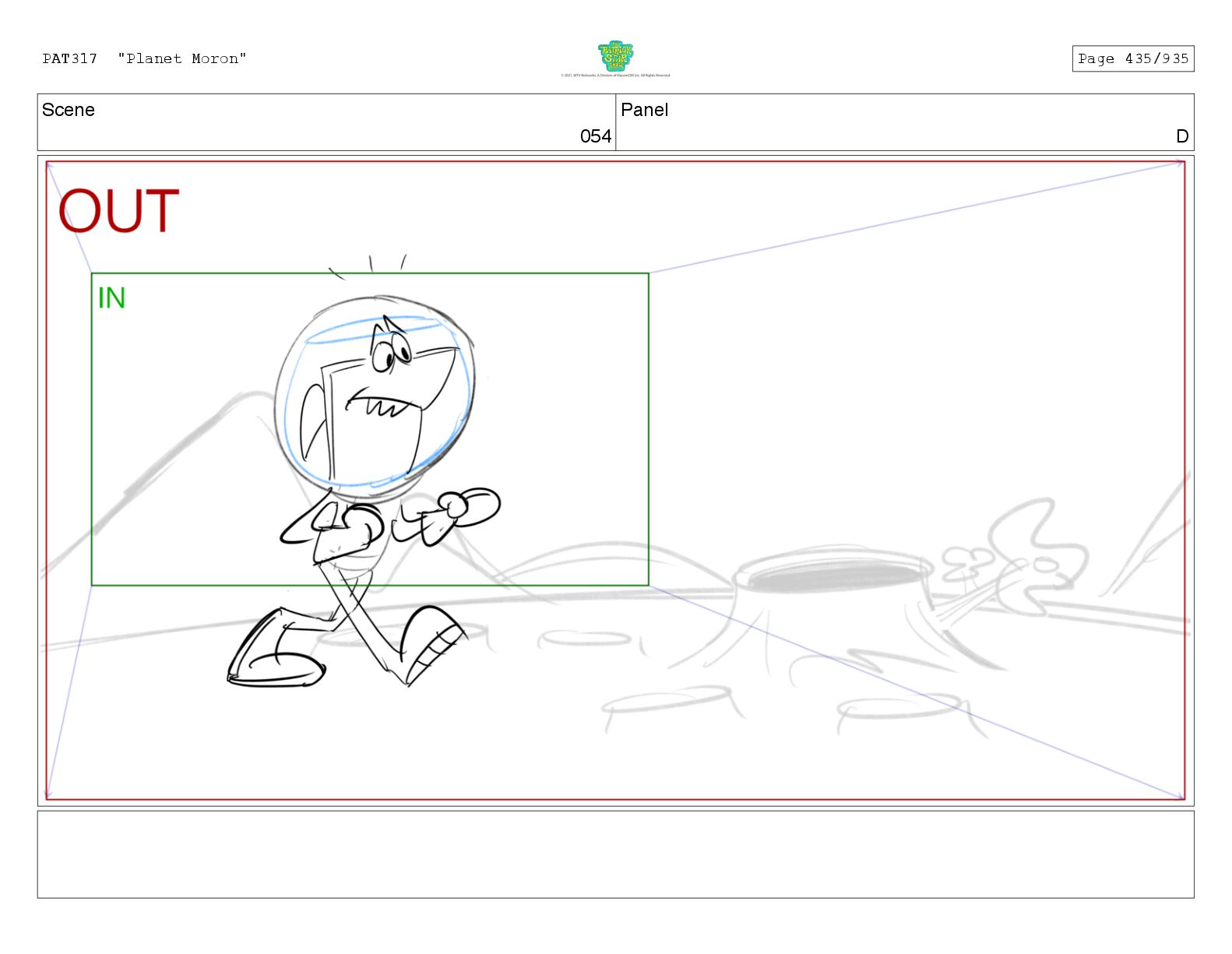The height and width of the screenshot is (954, 1232).
Task: Click the episode title "Planet Moron"
Action: click(182, 58)
